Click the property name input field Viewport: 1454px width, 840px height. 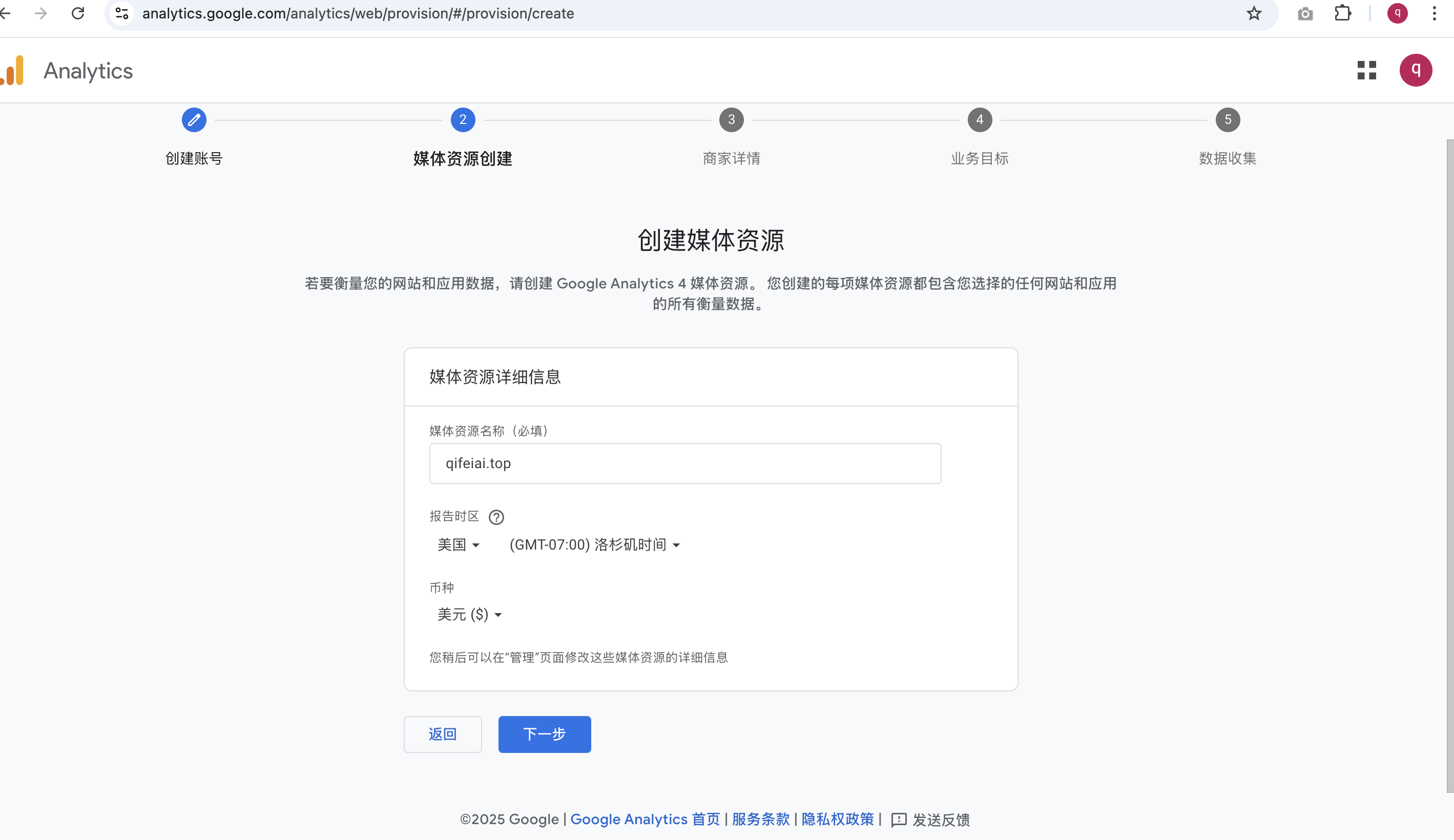[x=685, y=463]
